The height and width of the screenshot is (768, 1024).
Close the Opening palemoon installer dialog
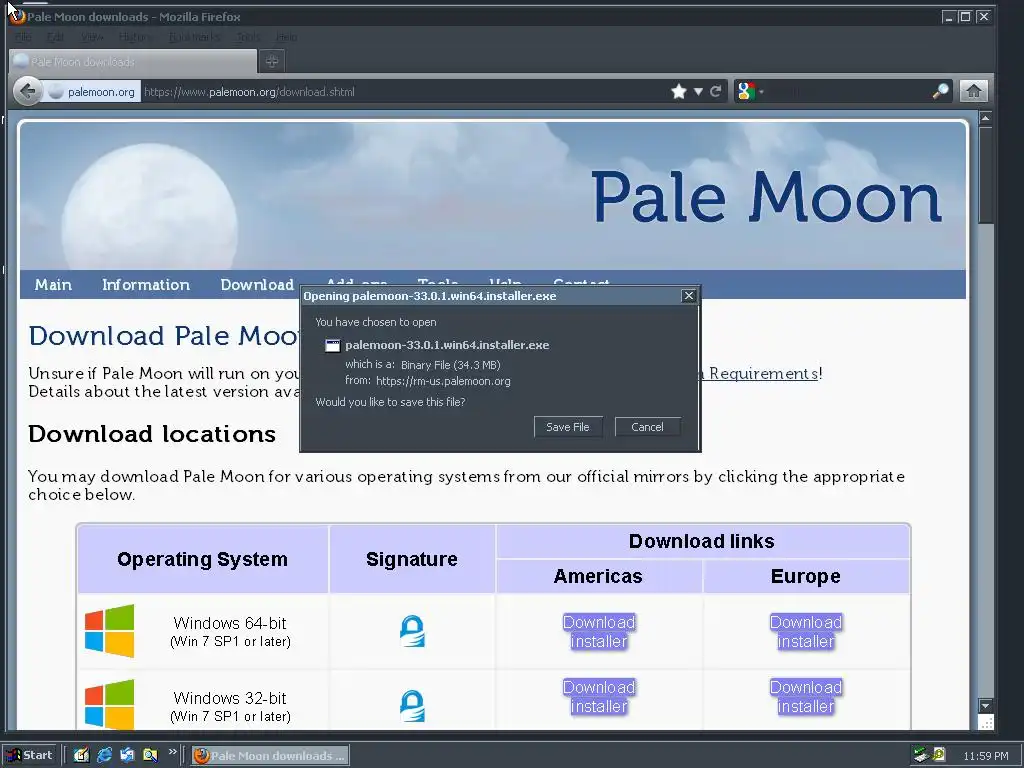(688, 296)
